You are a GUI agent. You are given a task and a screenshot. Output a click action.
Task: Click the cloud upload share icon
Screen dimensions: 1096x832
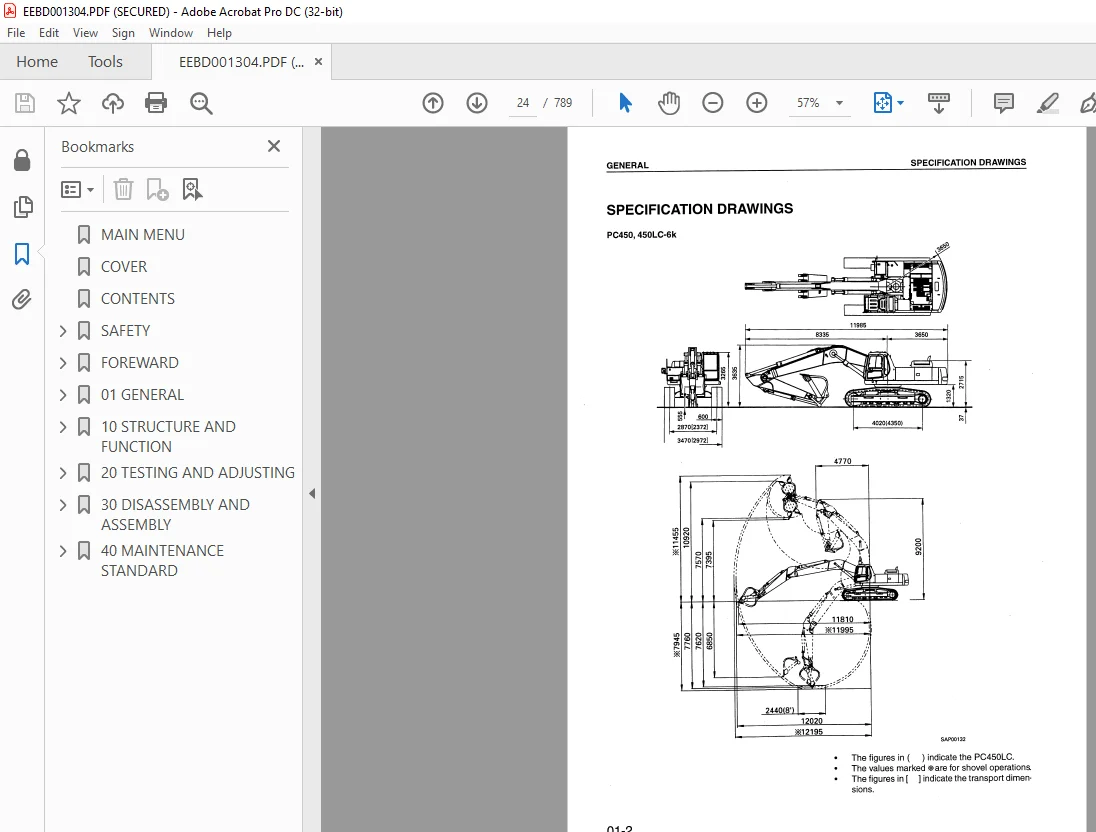point(113,103)
